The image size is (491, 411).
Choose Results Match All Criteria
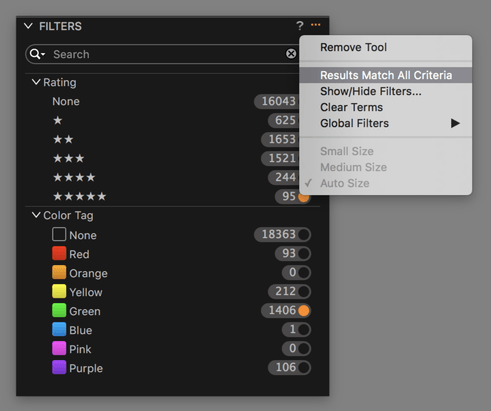[386, 75]
